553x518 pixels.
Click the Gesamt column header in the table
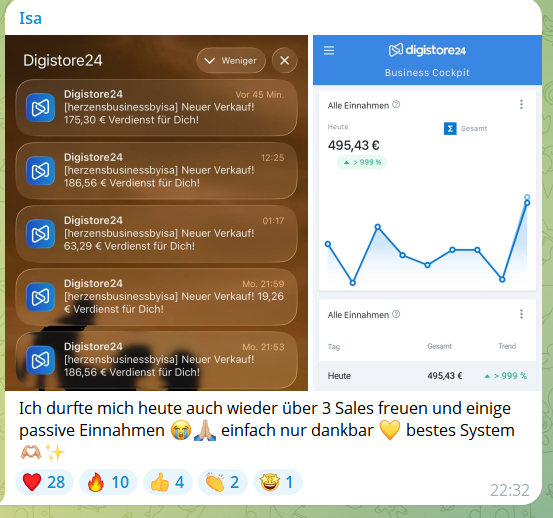pos(439,346)
